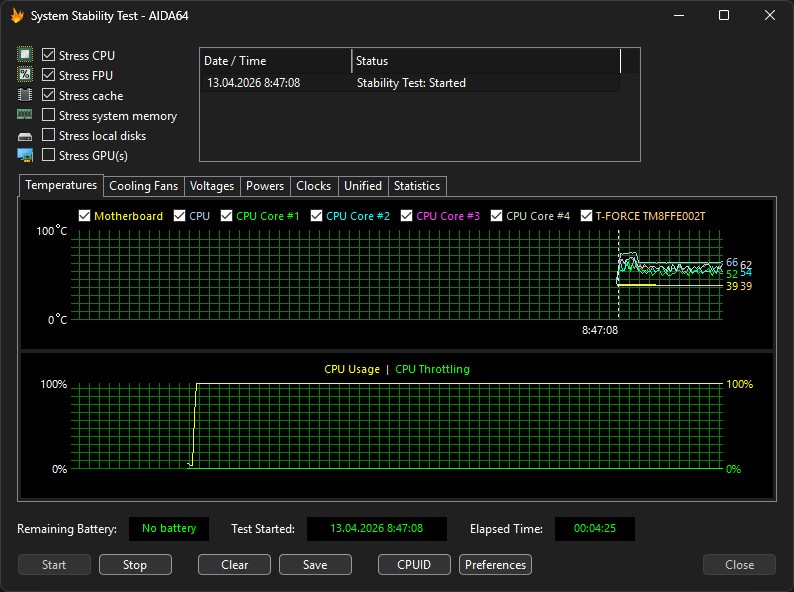Save the stability test results
Screen dimensions: 794x592
315,565
